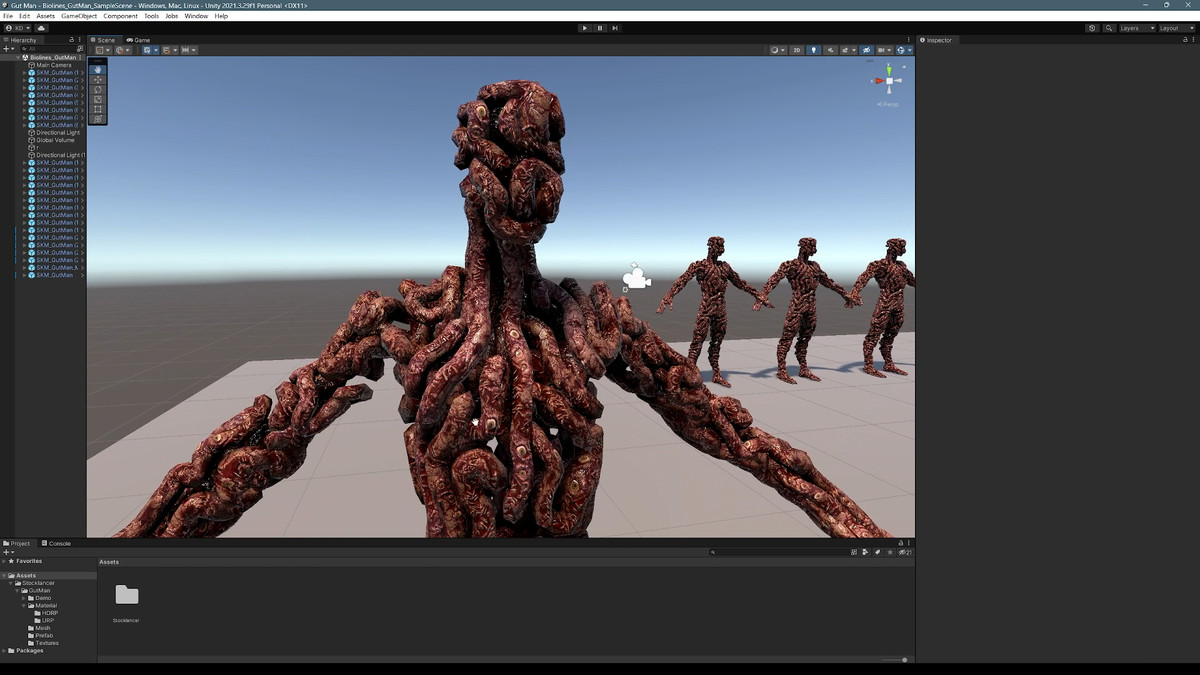Toggle Inspector panel lock

pyautogui.click(x=1184, y=40)
